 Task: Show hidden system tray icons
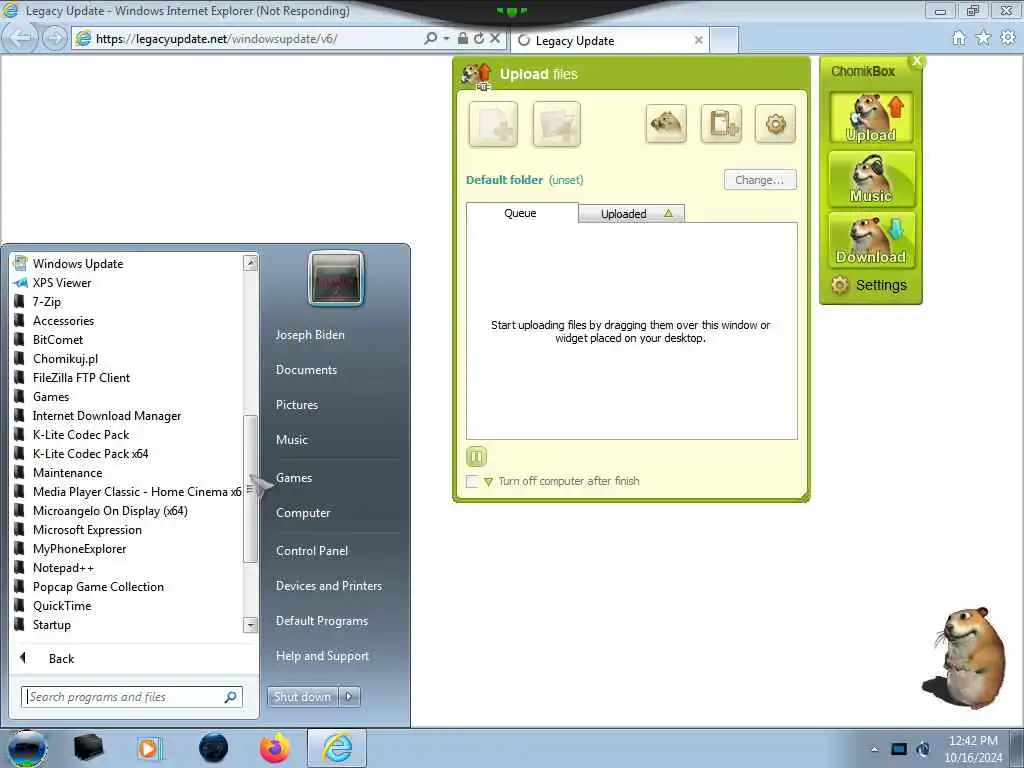pos(874,750)
